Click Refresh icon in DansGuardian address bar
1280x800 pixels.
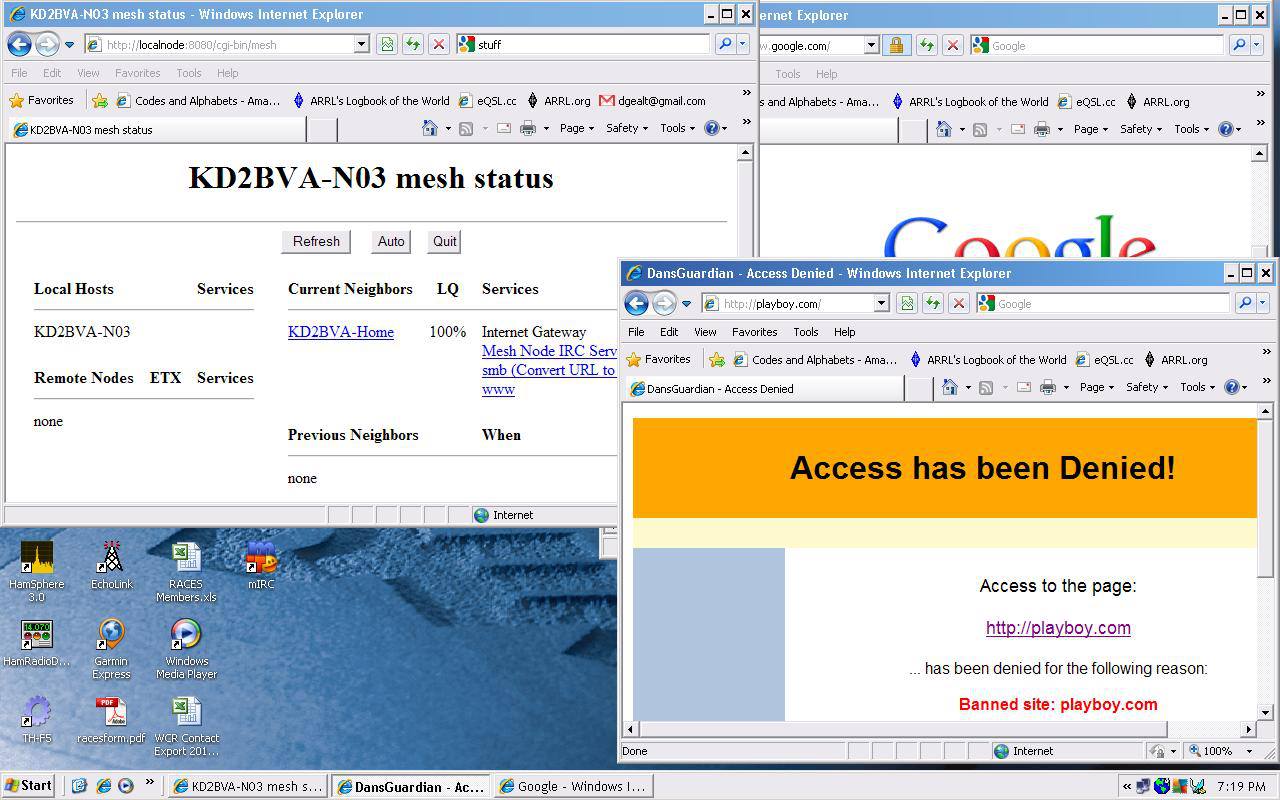932,303
